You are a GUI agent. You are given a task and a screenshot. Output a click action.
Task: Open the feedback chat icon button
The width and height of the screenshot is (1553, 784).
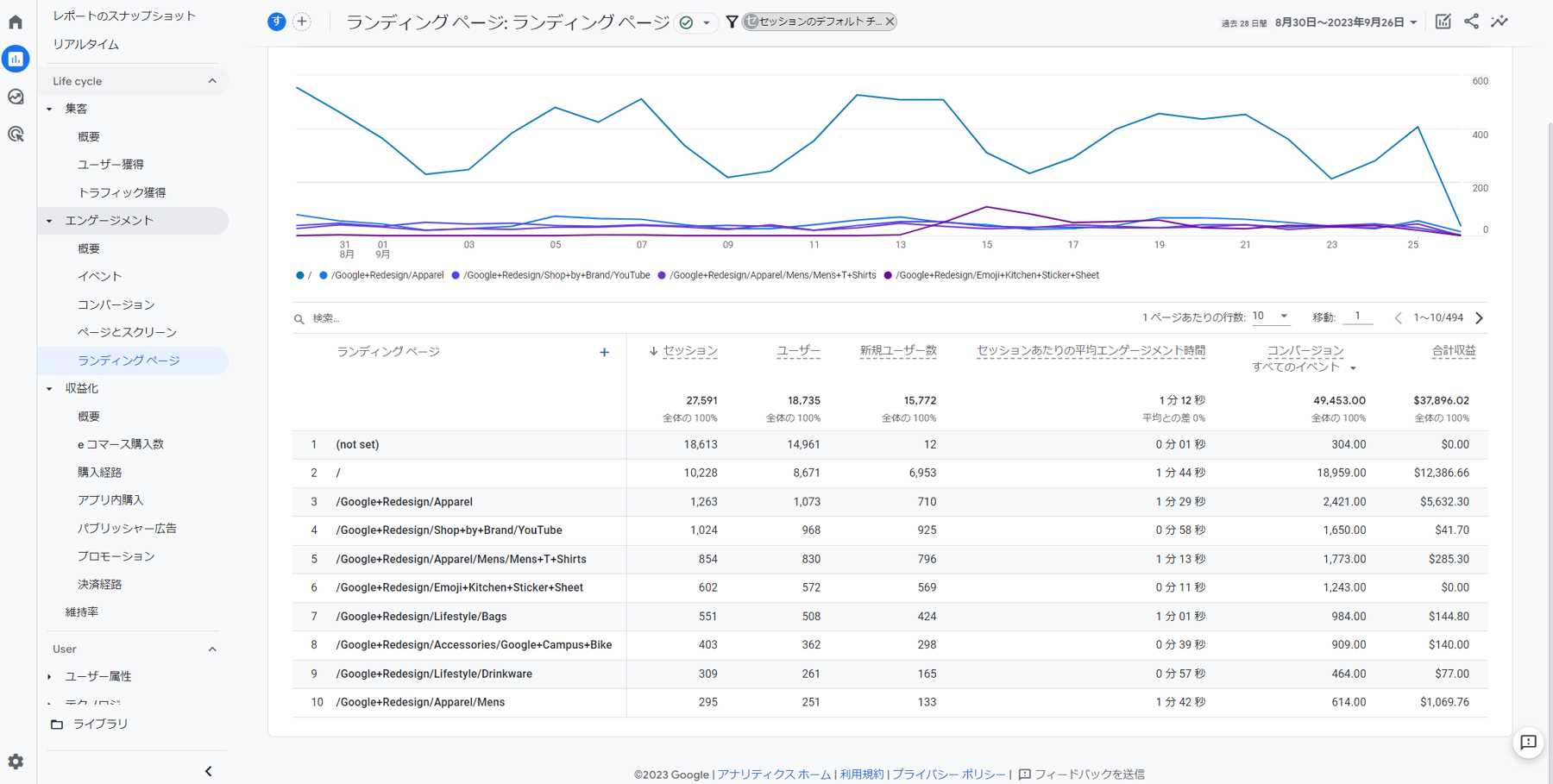point(1528,743)
